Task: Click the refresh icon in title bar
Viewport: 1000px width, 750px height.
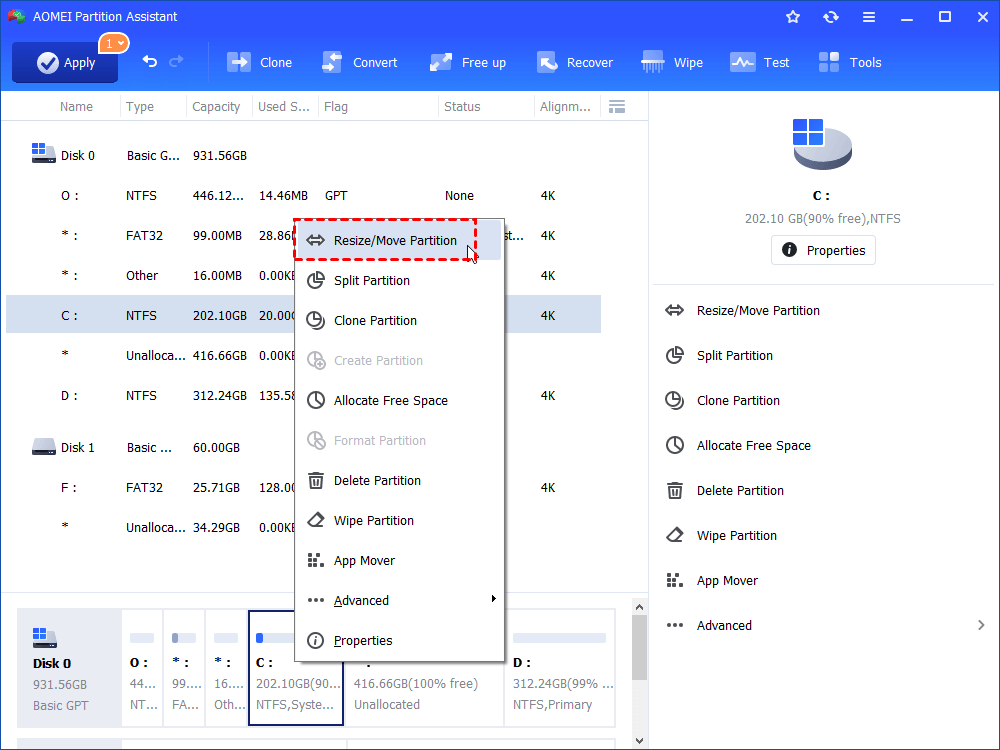Action: [x=830, y=17]
